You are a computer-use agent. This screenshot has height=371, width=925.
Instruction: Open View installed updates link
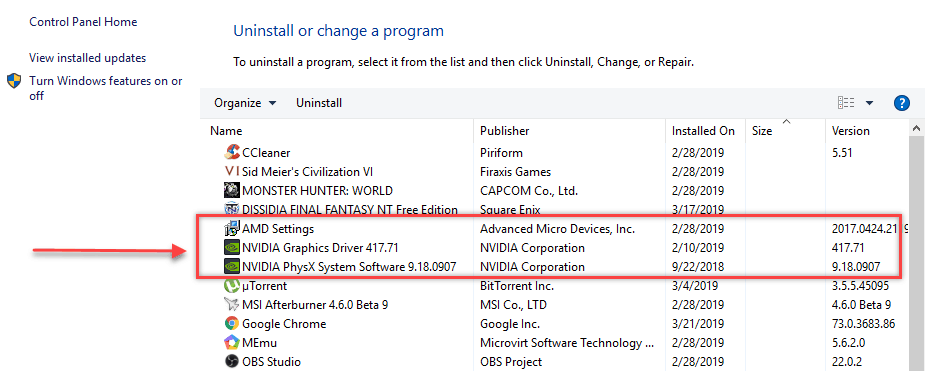[x=87, y=58]
